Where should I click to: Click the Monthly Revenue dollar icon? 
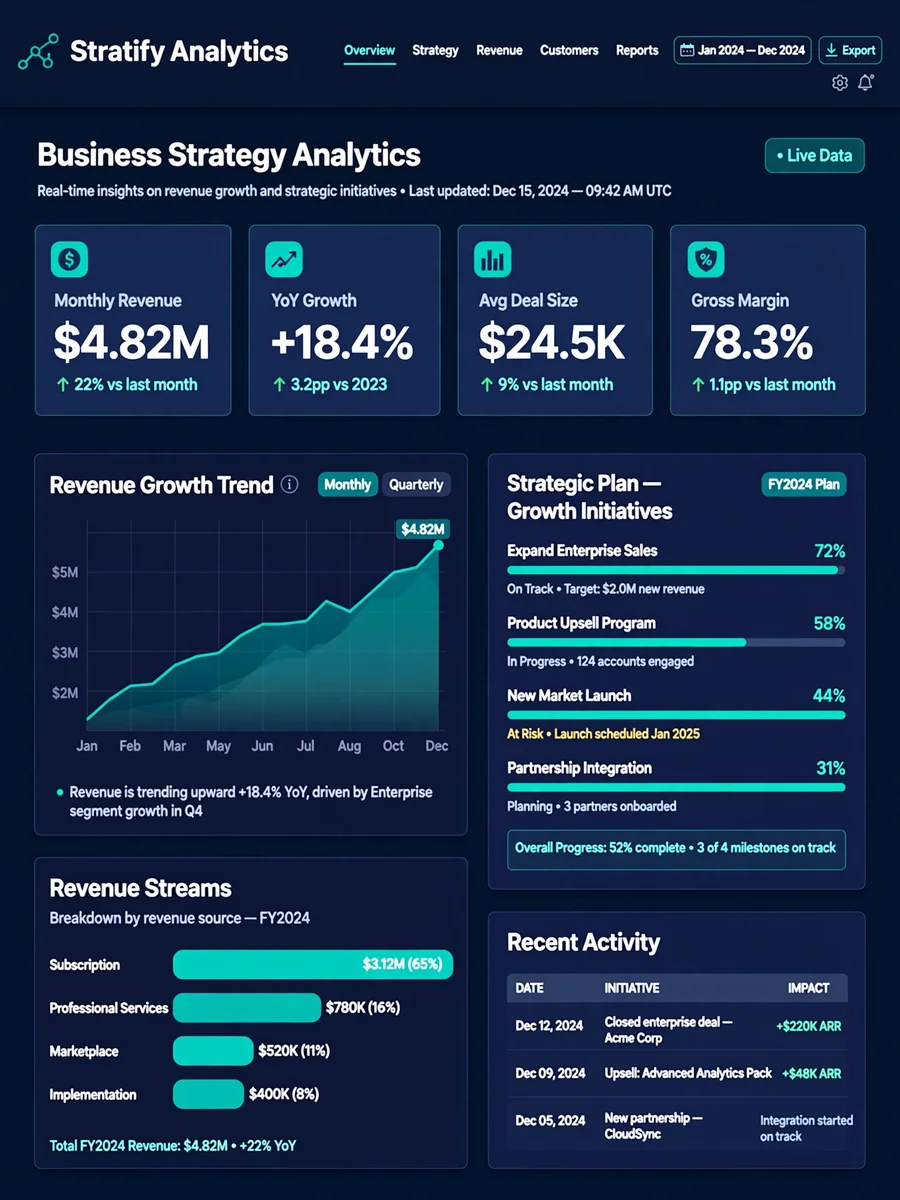[x=69, y=260]
